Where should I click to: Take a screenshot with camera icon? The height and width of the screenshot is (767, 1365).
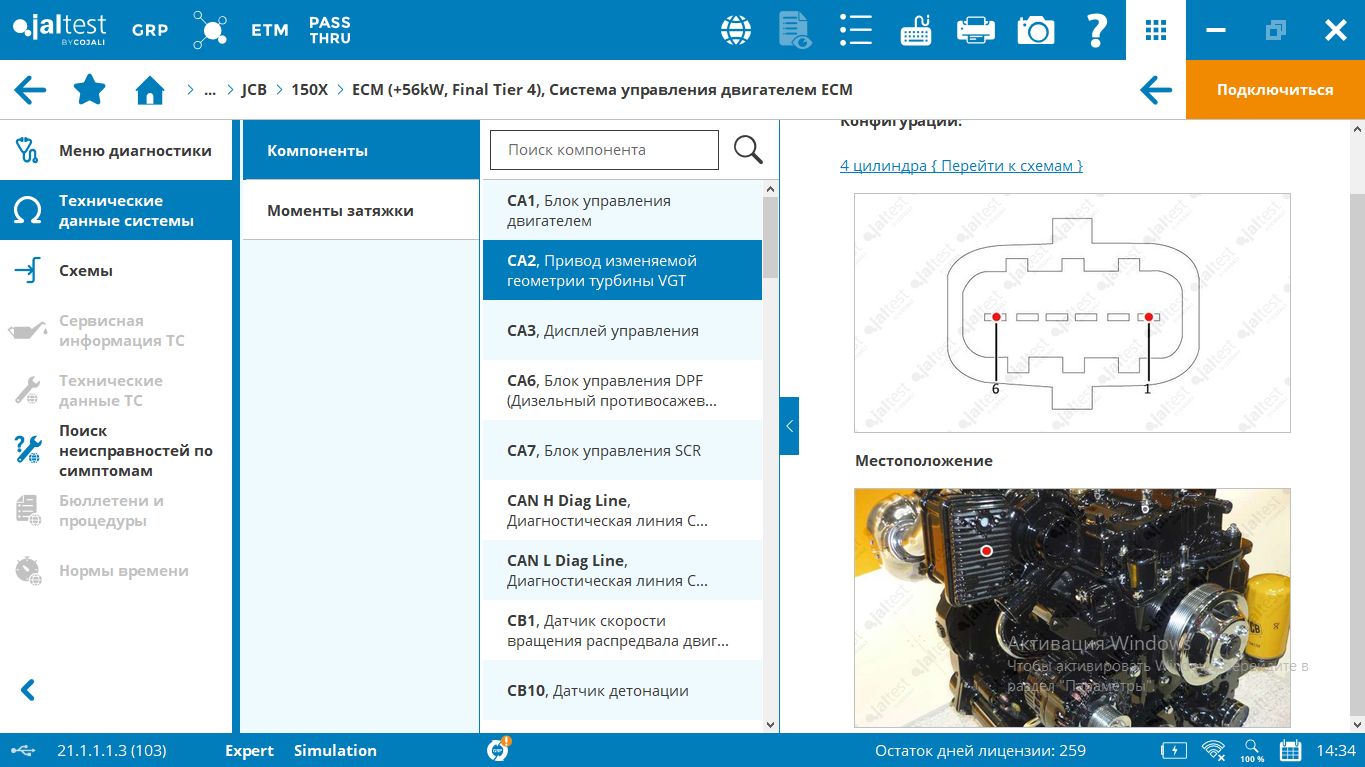[x=1036, y=30]
